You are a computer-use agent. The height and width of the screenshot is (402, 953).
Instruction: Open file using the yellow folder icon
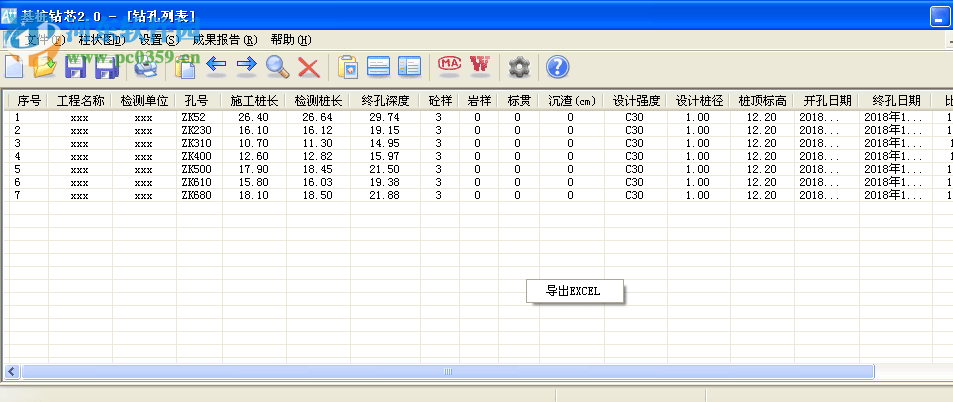(44, 66)
